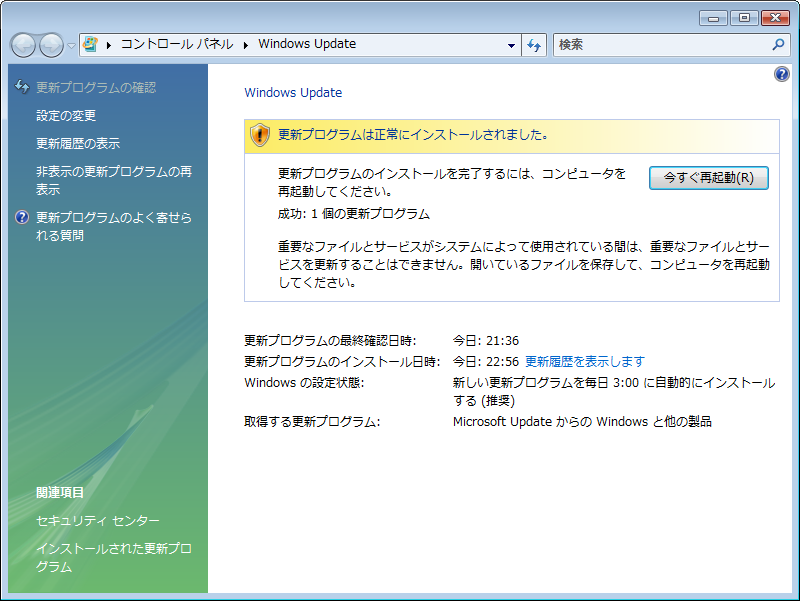Click the refresh button next to address bar
The height and width of the screenshot is (601, 800).
pos(534,45)
